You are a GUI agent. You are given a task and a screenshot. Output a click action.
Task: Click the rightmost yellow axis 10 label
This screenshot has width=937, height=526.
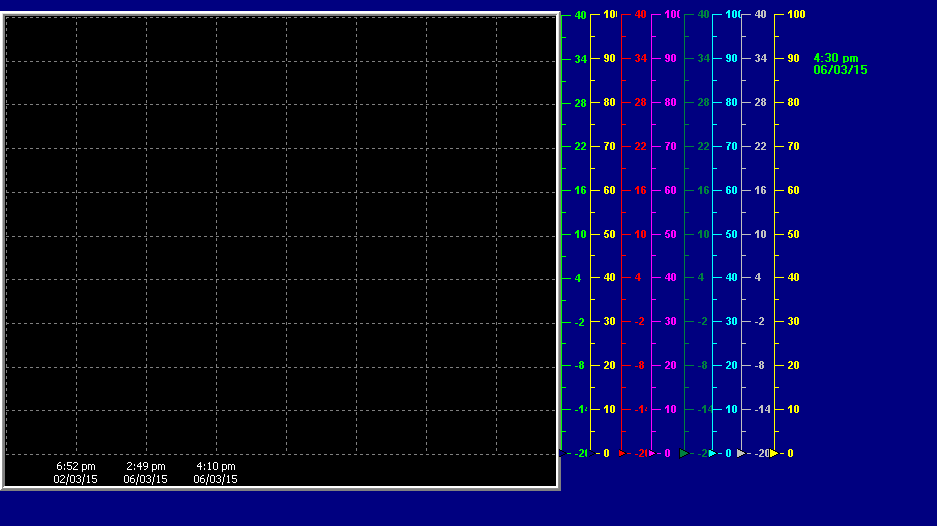pos(793,409)
